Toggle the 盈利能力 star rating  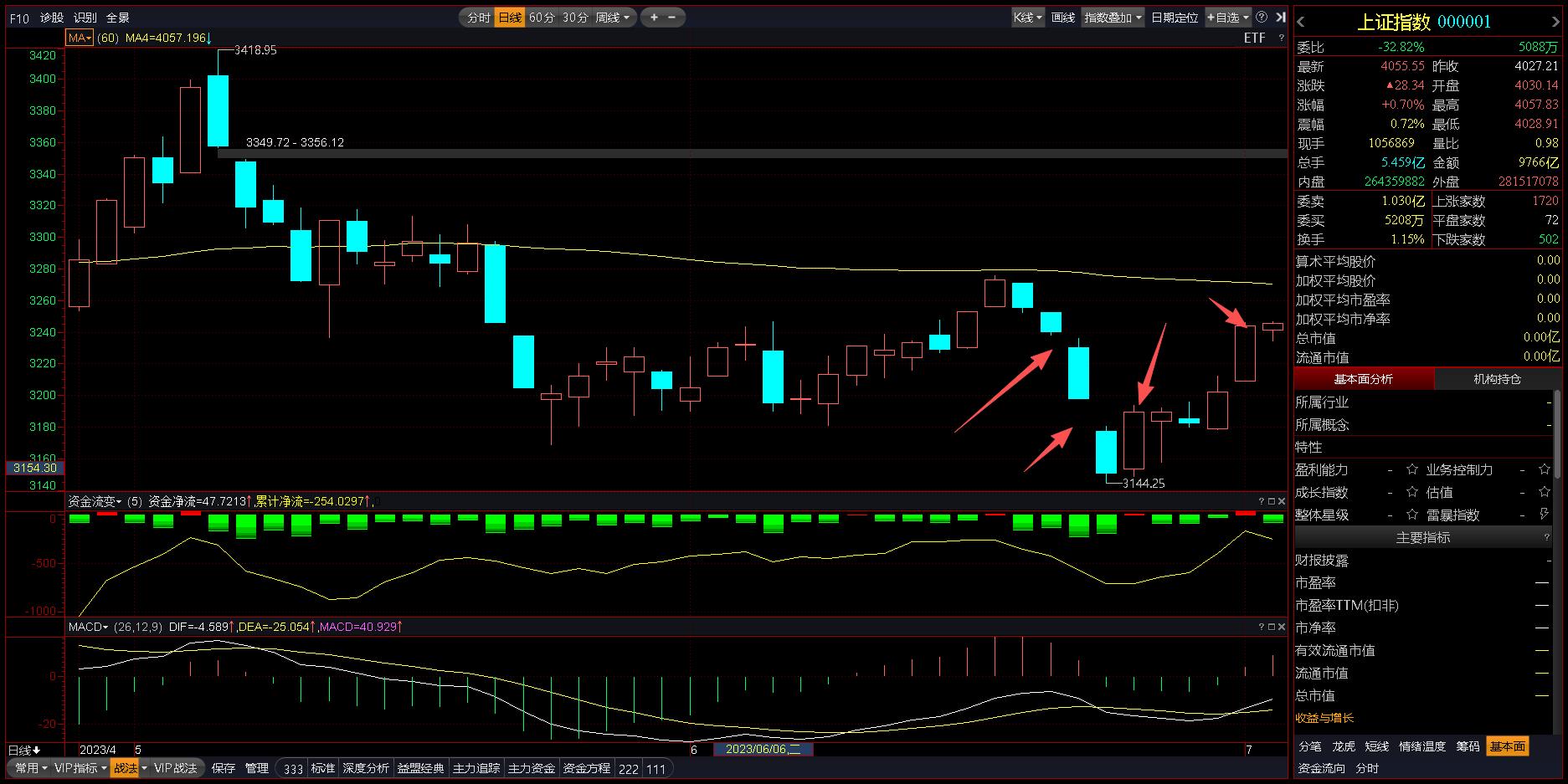coord(1412,469)
